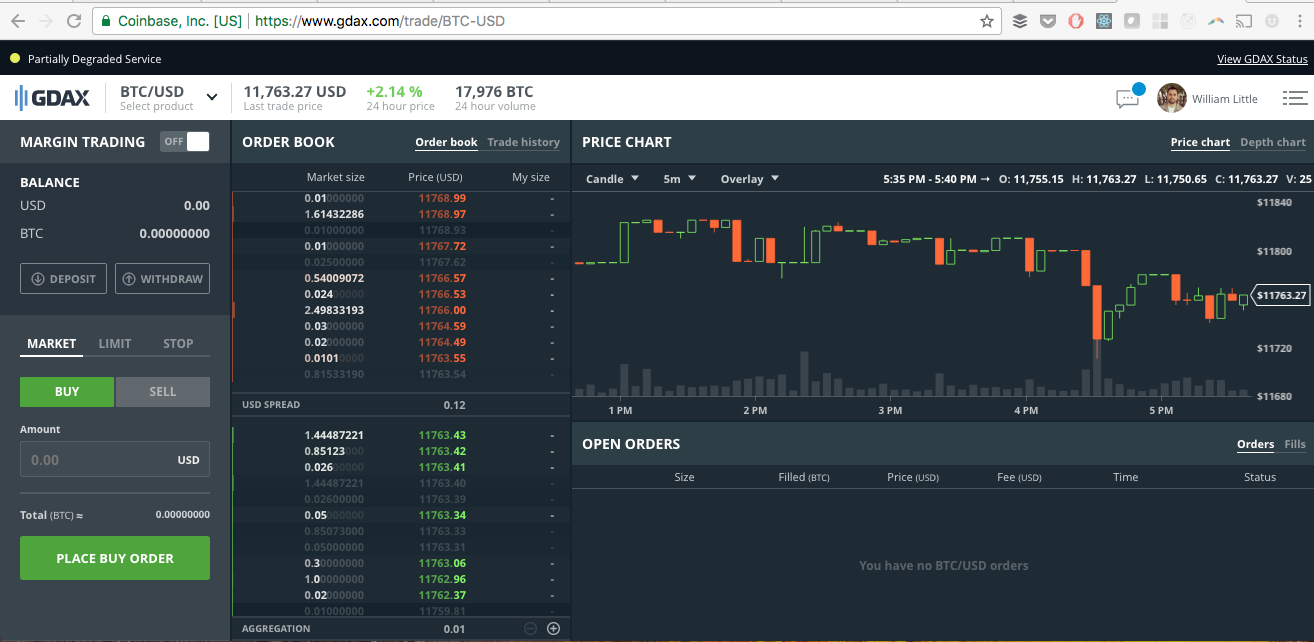
Task: Open the 5m timeframe dropdown
Action: pos(678,178)
